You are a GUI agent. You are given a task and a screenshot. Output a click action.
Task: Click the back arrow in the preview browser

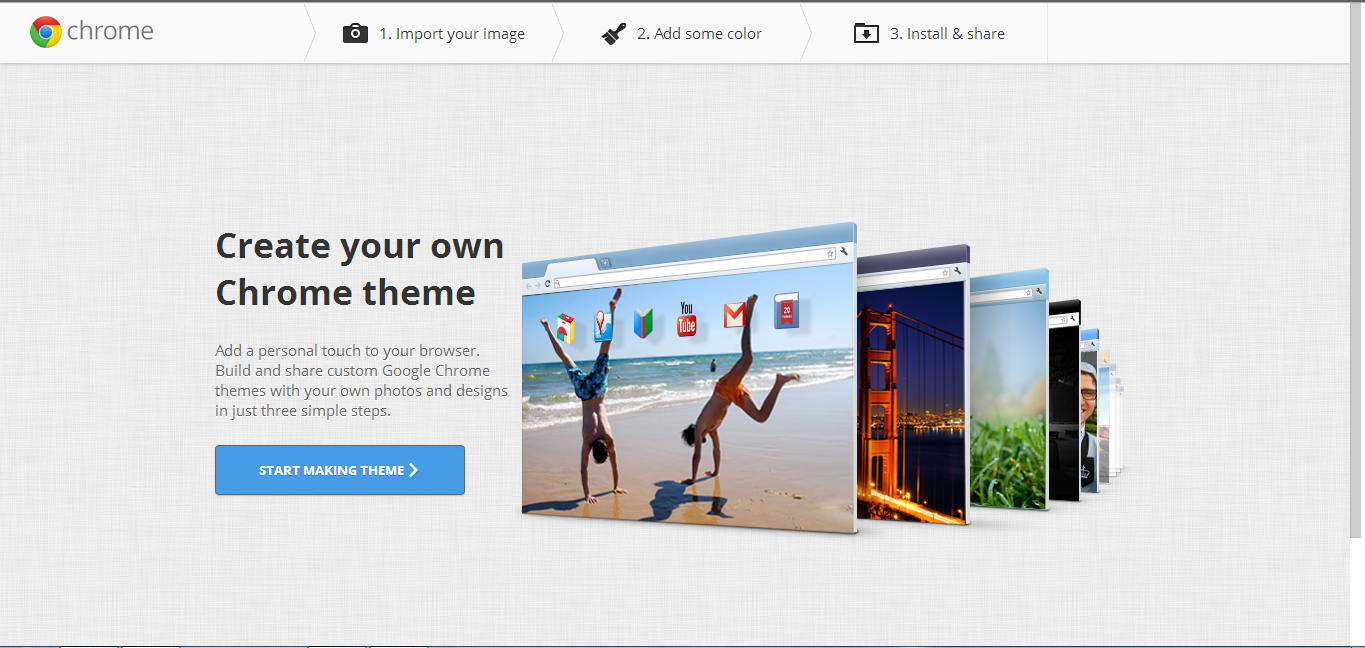[x=528, y=286]
